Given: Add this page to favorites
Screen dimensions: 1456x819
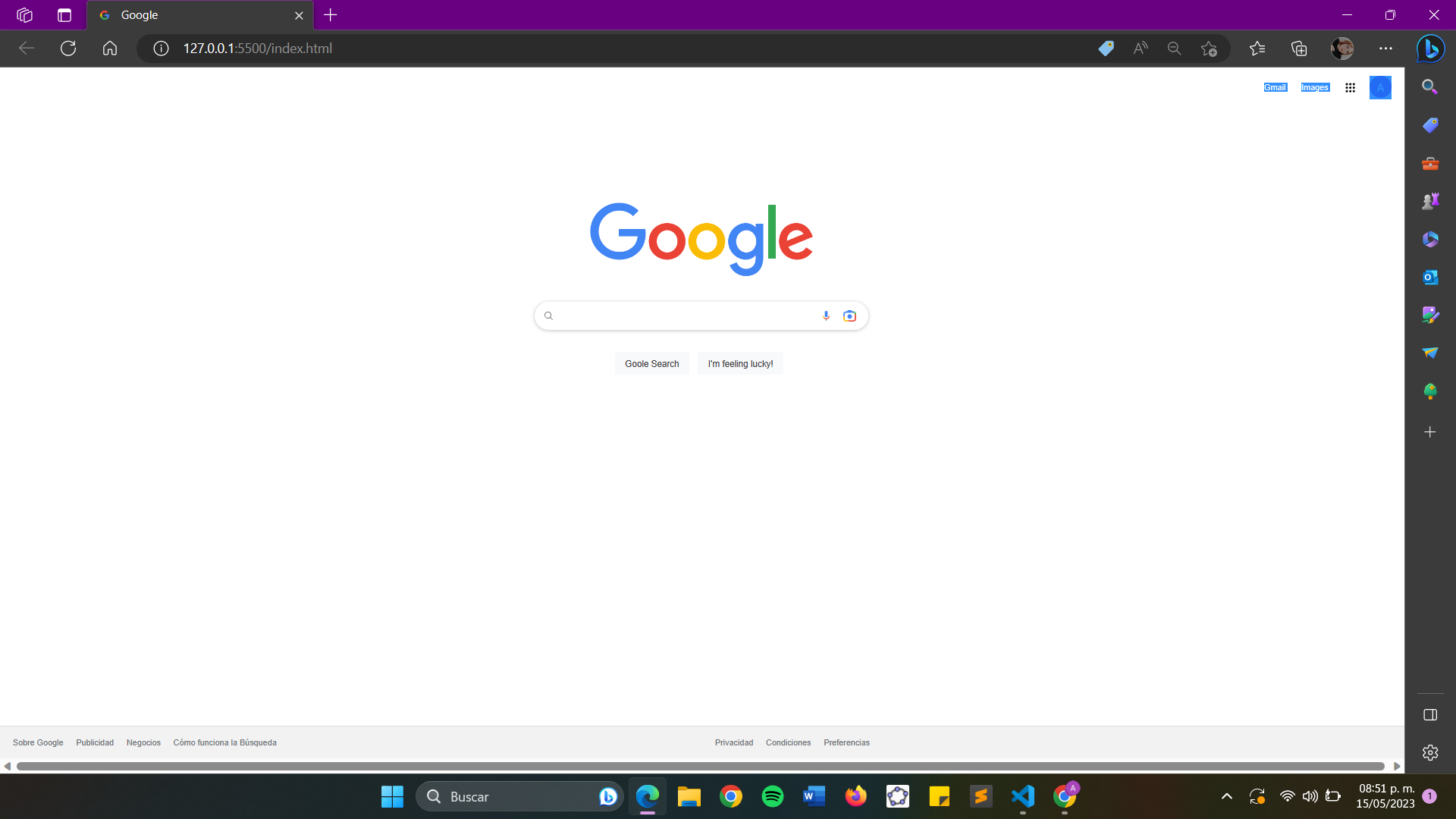Looking at the screenshot, I should pyautogui.click(x=1210, y=48).
